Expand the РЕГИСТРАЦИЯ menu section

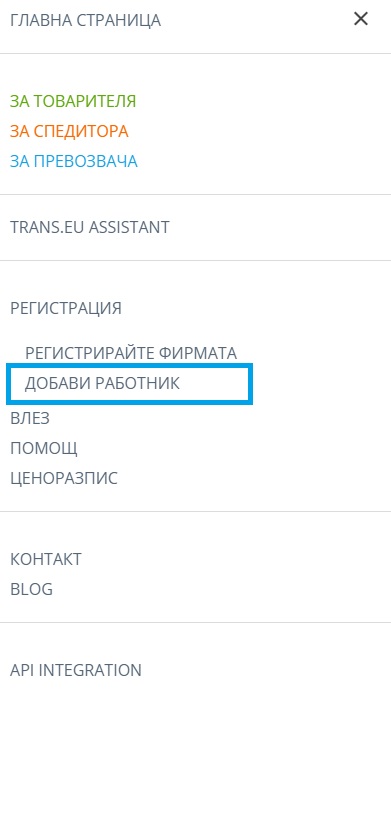coord(66,308)
